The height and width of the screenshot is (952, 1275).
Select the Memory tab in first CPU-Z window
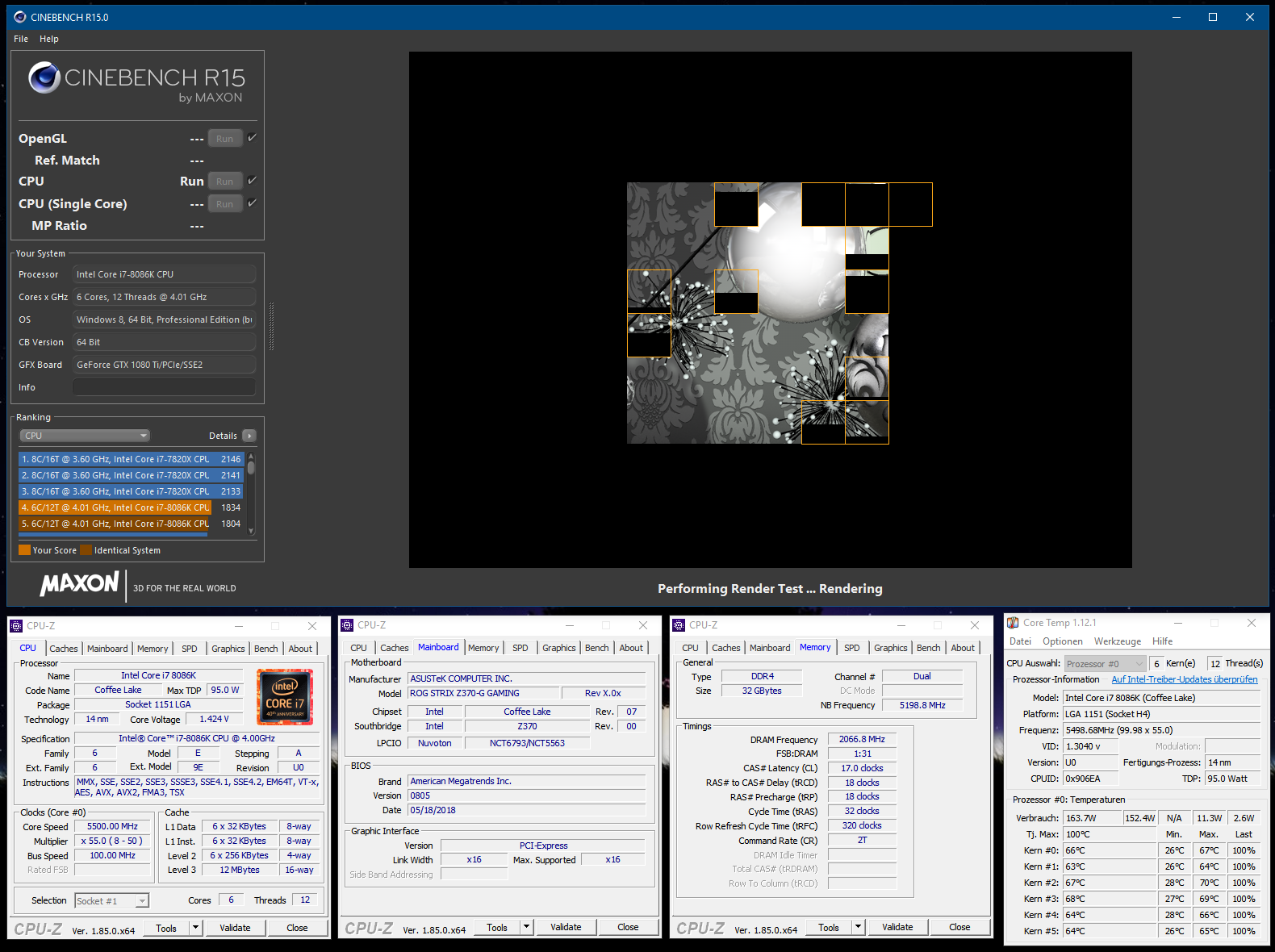[153, 649]
